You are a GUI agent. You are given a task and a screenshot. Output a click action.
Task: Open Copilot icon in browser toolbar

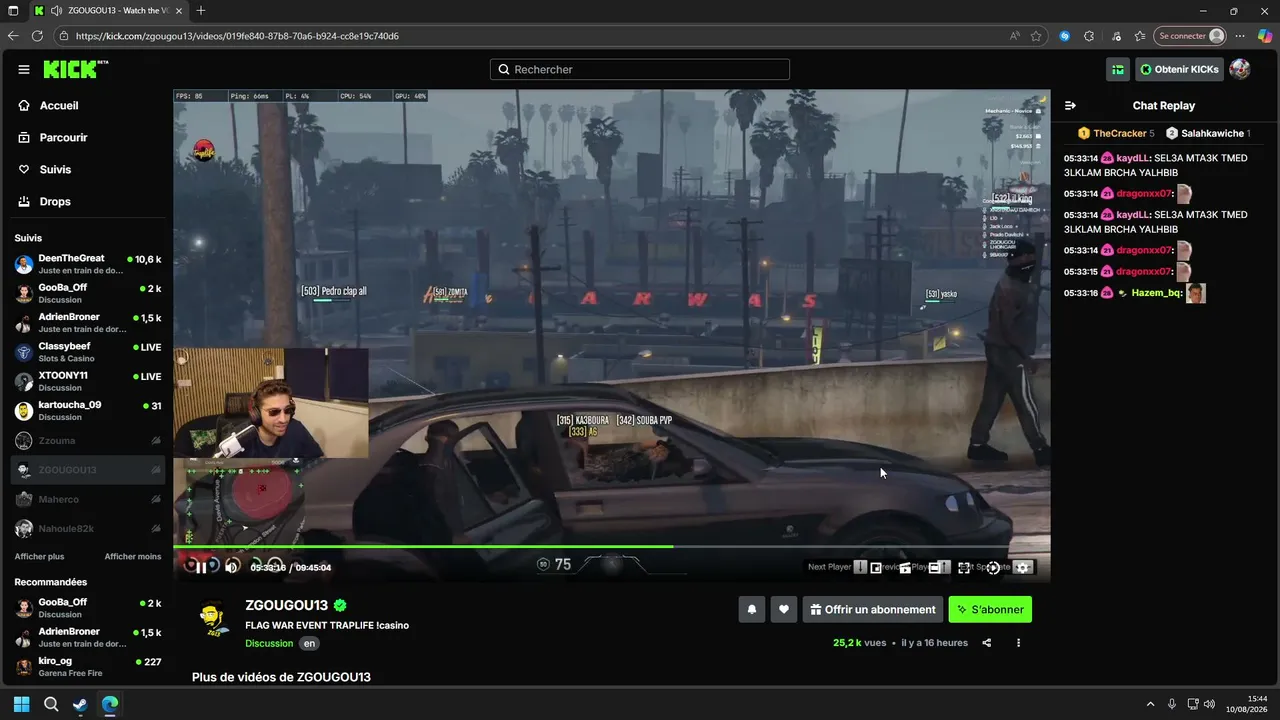(x=1265, y=36)
